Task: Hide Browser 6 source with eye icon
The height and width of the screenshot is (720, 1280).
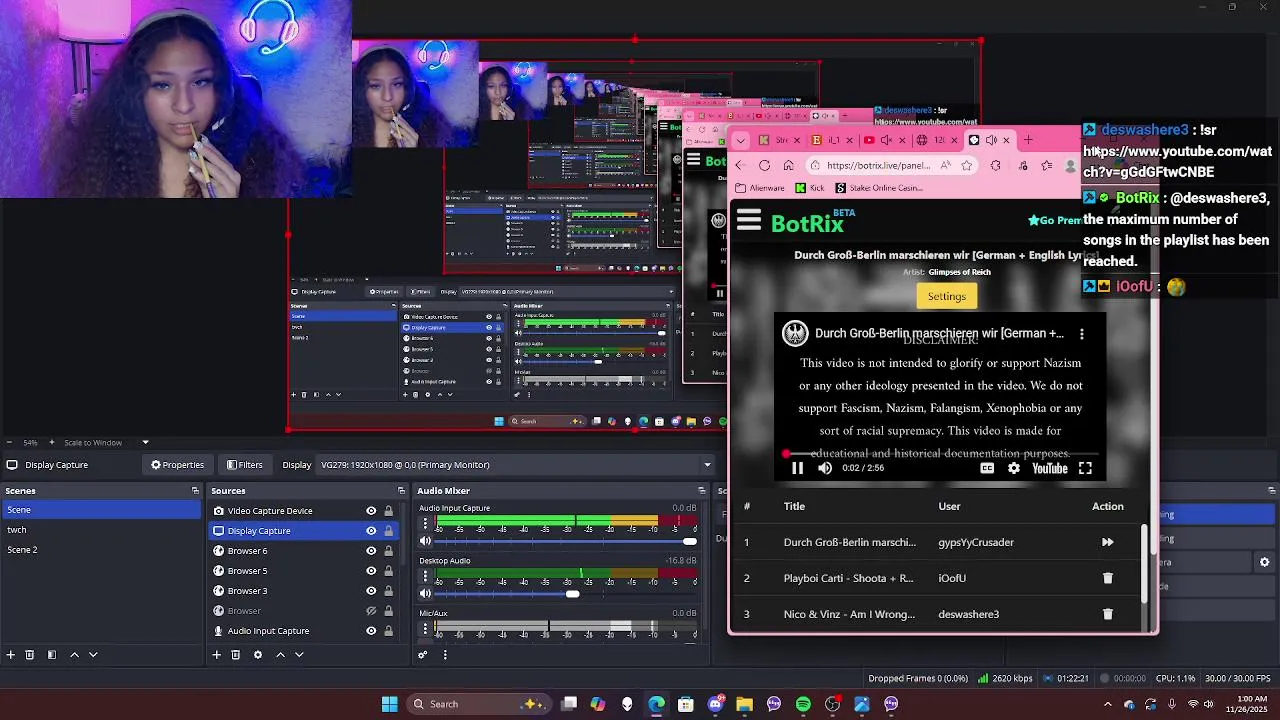Action: click(x=371, y=551)
